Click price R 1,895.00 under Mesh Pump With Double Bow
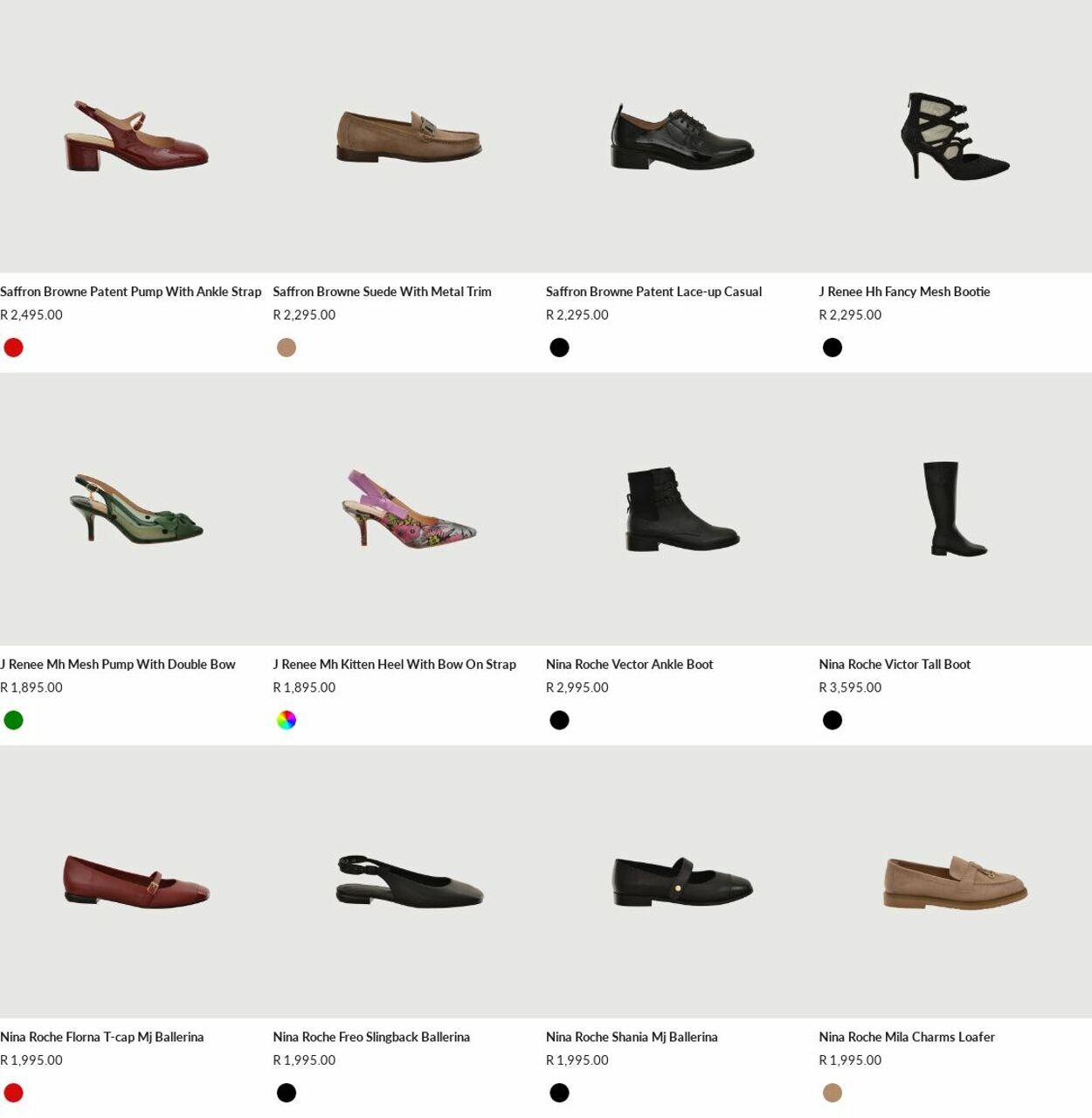This screenshot has height=1118, width=1092. click(x=31, y=688)
